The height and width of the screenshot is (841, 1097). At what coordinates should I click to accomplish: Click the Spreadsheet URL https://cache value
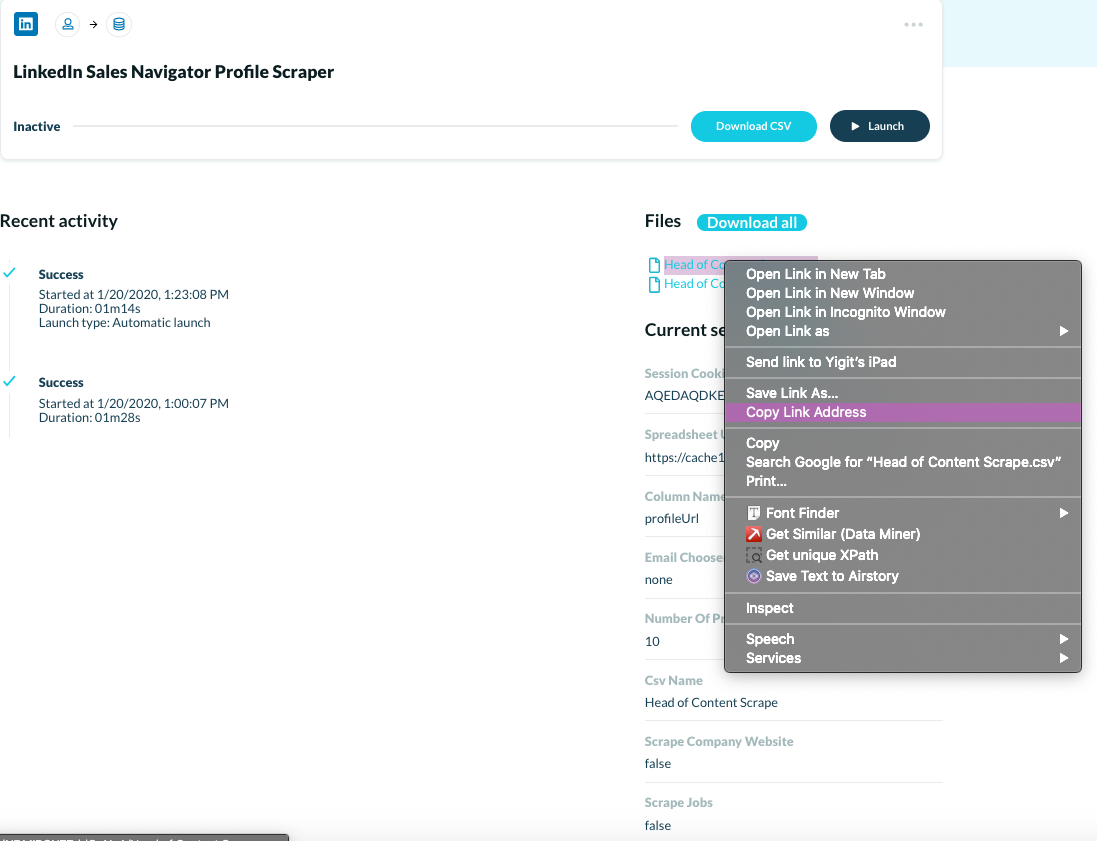click(x=684, y=458)
